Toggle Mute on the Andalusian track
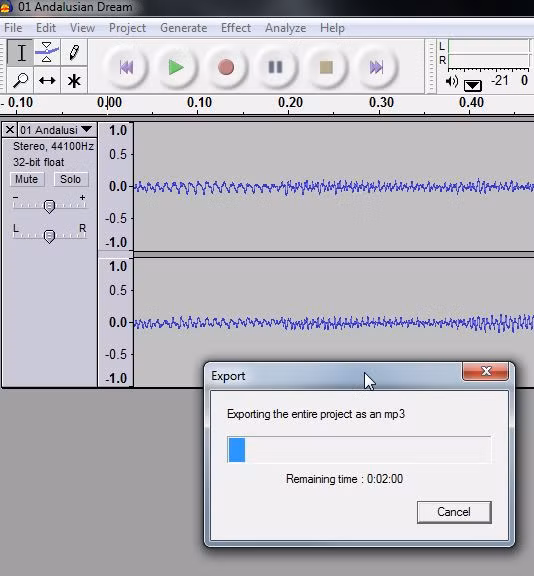 (x=27, y=179)
